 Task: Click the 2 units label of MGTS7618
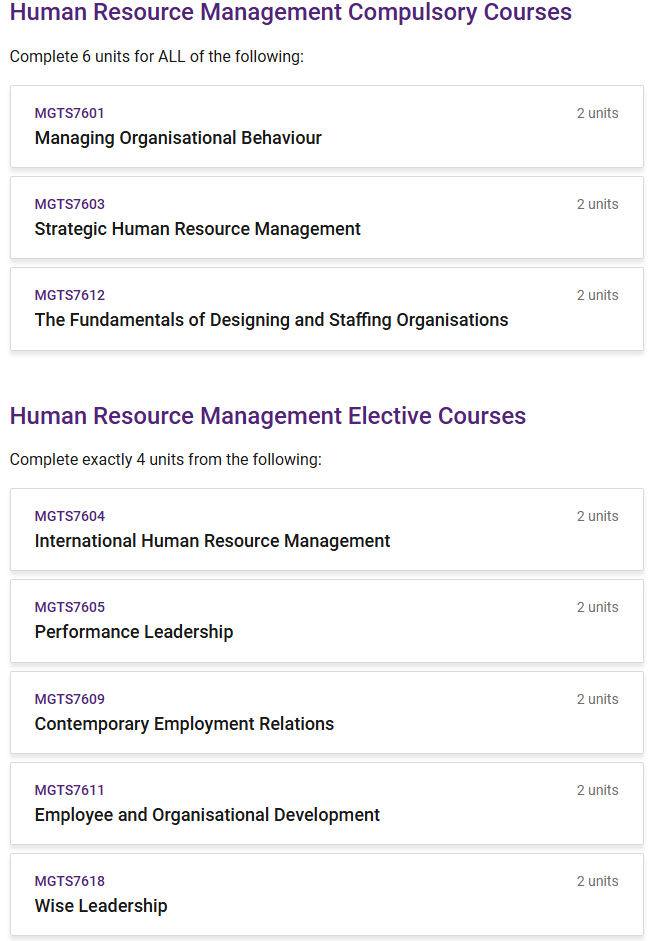[x=597, y=881]
